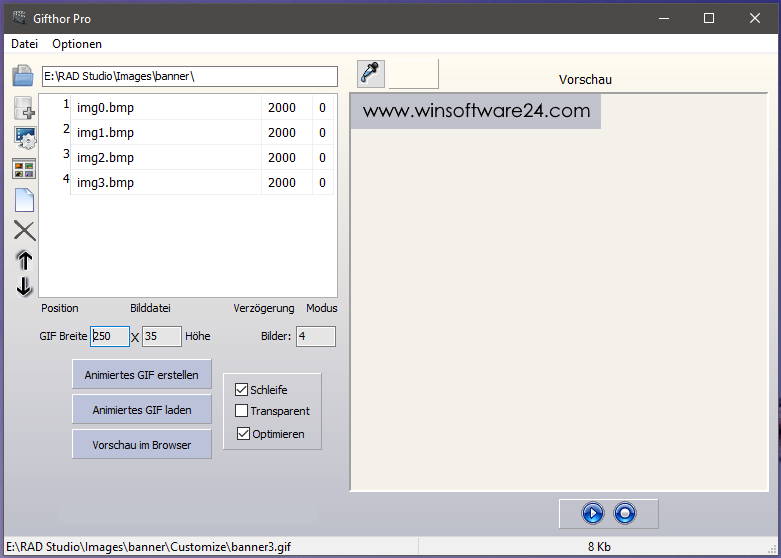781x558 pixels.
Task: Click Animiertes GIF erstellen button
Action: pyautogui.click(x=142, y=375)
